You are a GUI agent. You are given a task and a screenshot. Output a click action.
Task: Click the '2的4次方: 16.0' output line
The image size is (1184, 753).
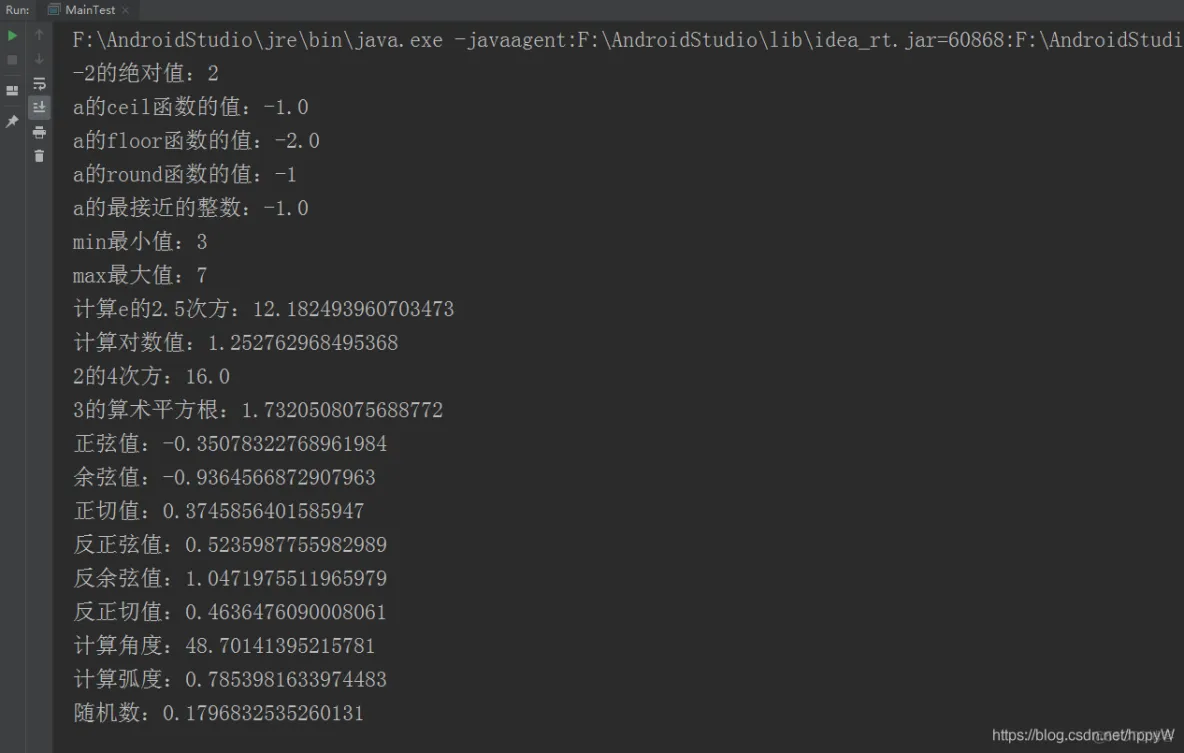click(152, 377)
